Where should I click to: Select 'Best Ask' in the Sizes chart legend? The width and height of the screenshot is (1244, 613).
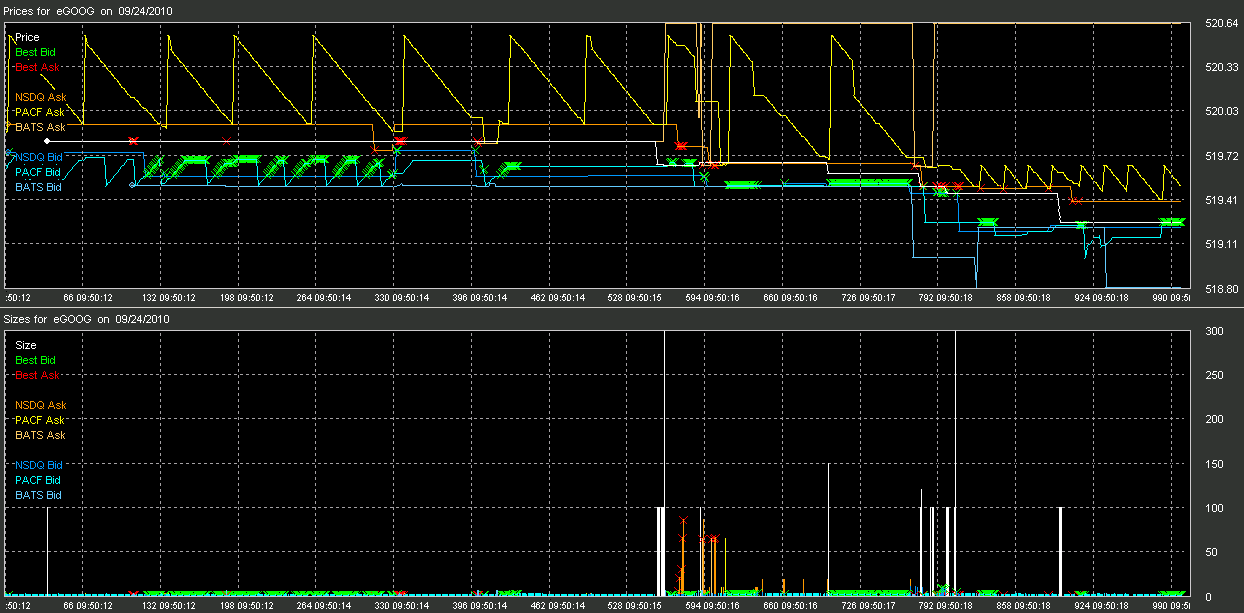tap(35, 375)
